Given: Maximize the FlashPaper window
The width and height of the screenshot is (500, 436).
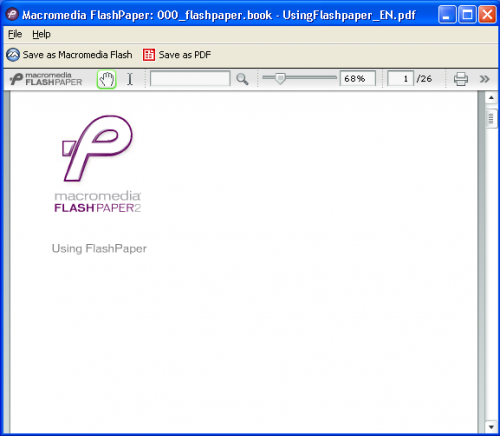Looking at the screenshot, I should [x=467, y=15].
